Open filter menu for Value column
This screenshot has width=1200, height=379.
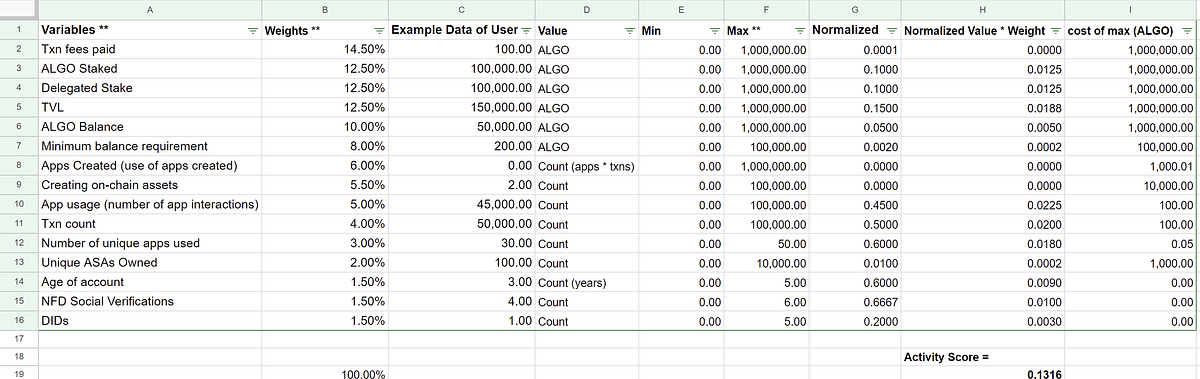628,31
